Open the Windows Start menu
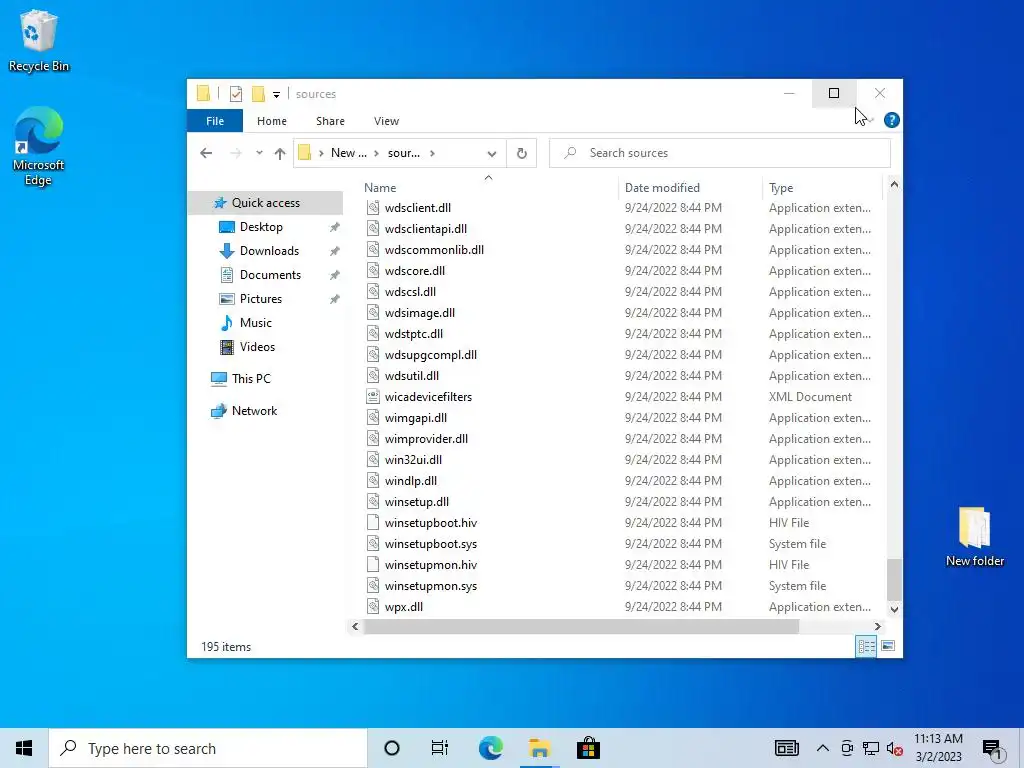 point(24,748)
